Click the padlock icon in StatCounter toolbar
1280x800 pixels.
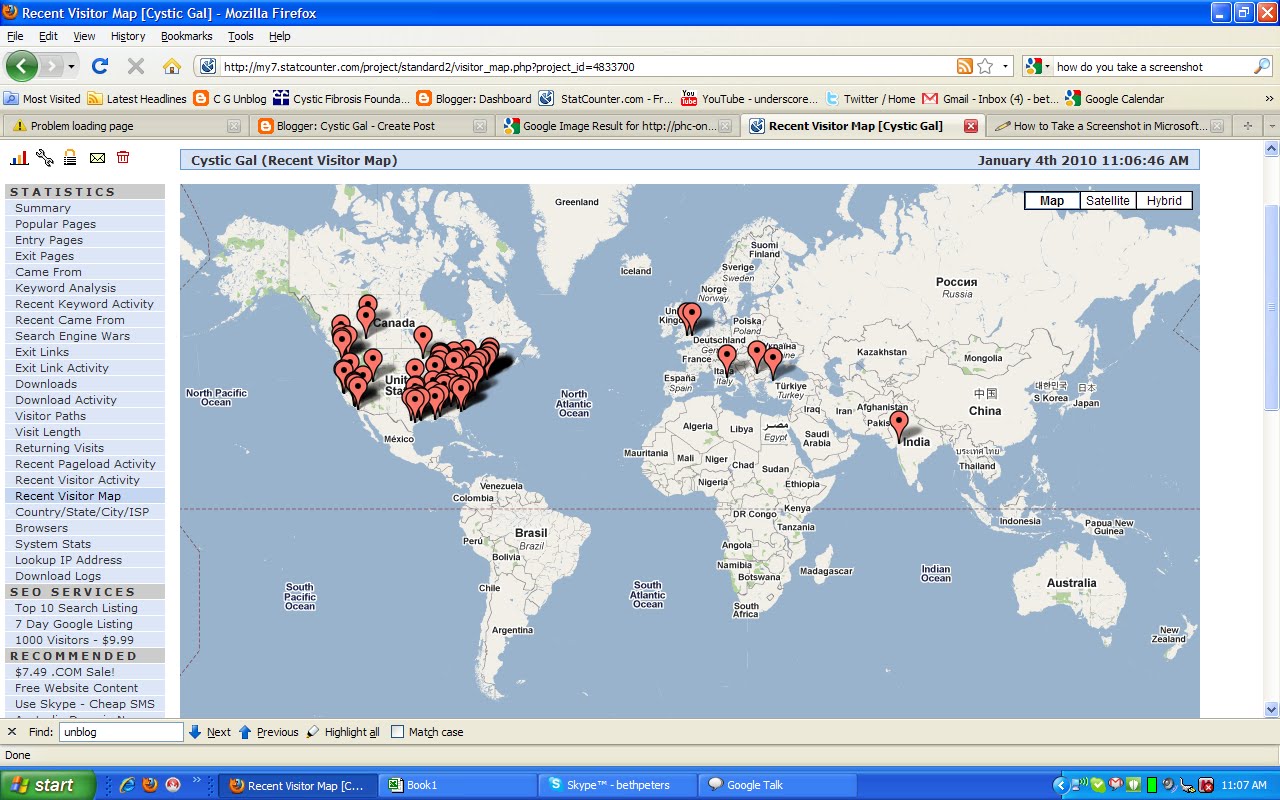71,157
